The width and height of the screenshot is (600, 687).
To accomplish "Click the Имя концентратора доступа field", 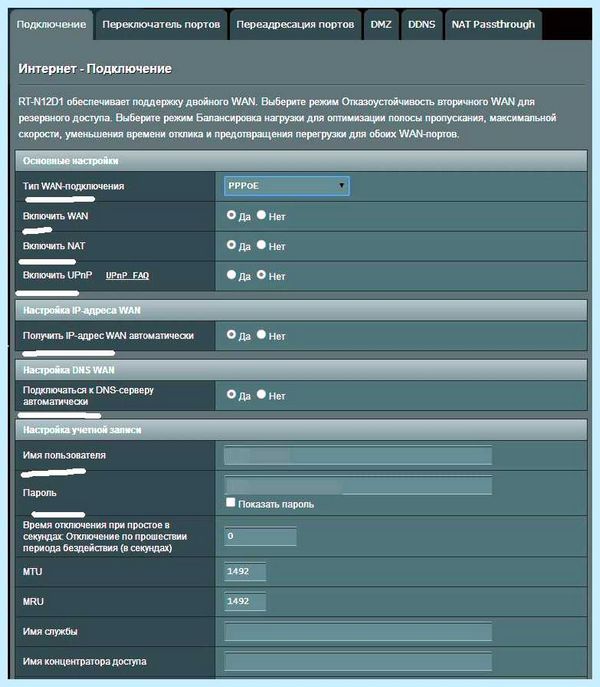I will pyautogui.click(x=358, y=661).
